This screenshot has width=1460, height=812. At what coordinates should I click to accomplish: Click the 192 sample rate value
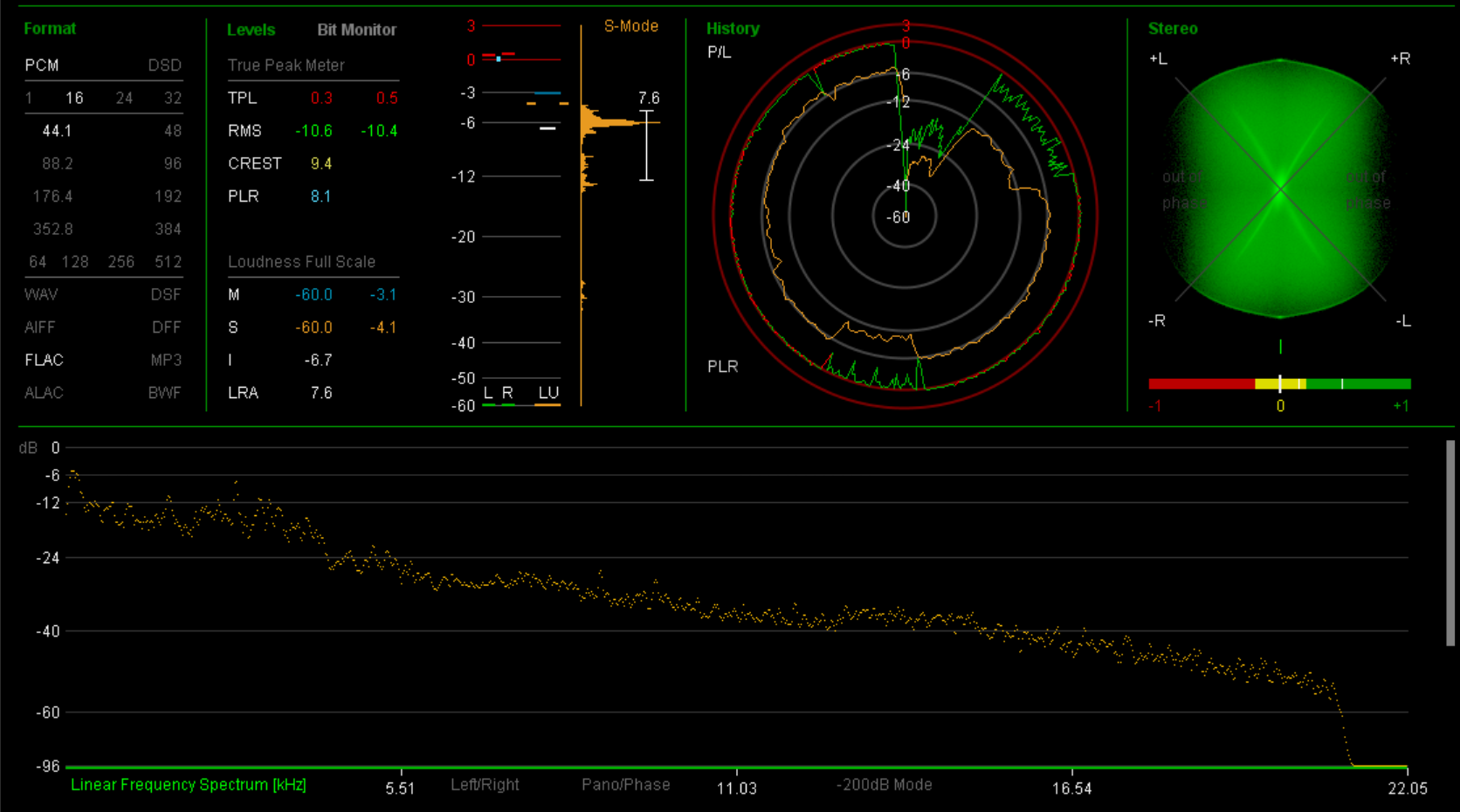pos(169,196)
